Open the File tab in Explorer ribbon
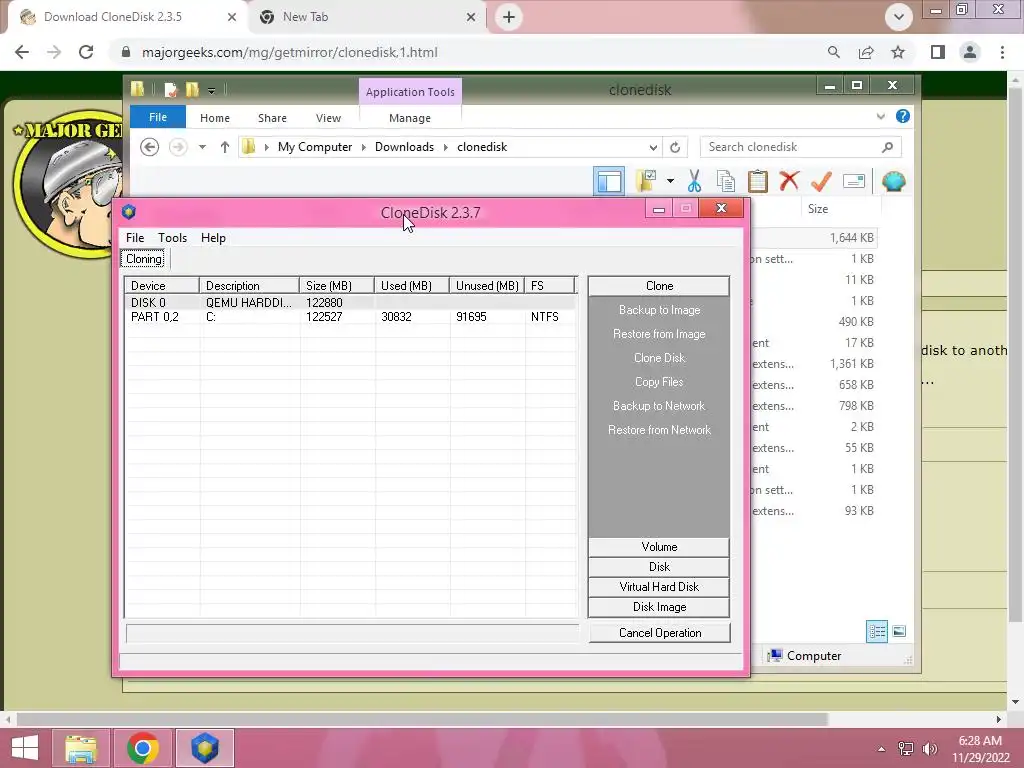 pos(157,117)
